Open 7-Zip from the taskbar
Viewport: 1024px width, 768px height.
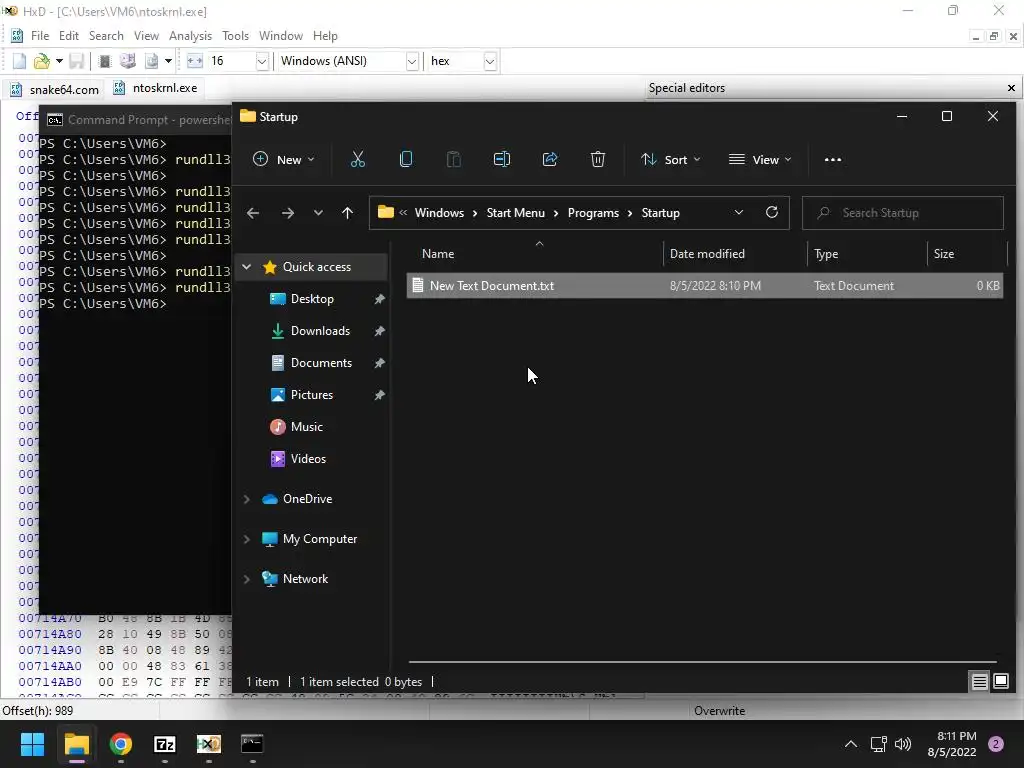(165, 744)
